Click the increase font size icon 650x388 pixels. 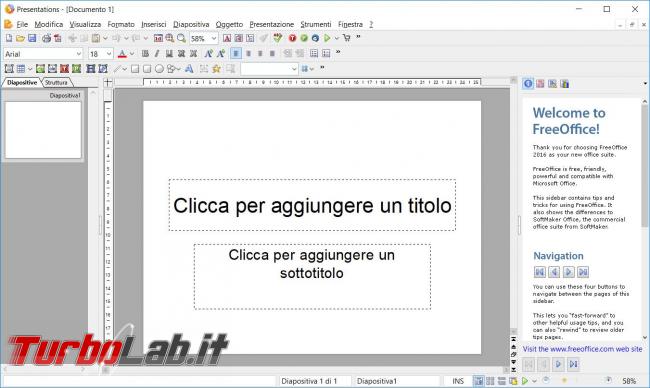209,53
